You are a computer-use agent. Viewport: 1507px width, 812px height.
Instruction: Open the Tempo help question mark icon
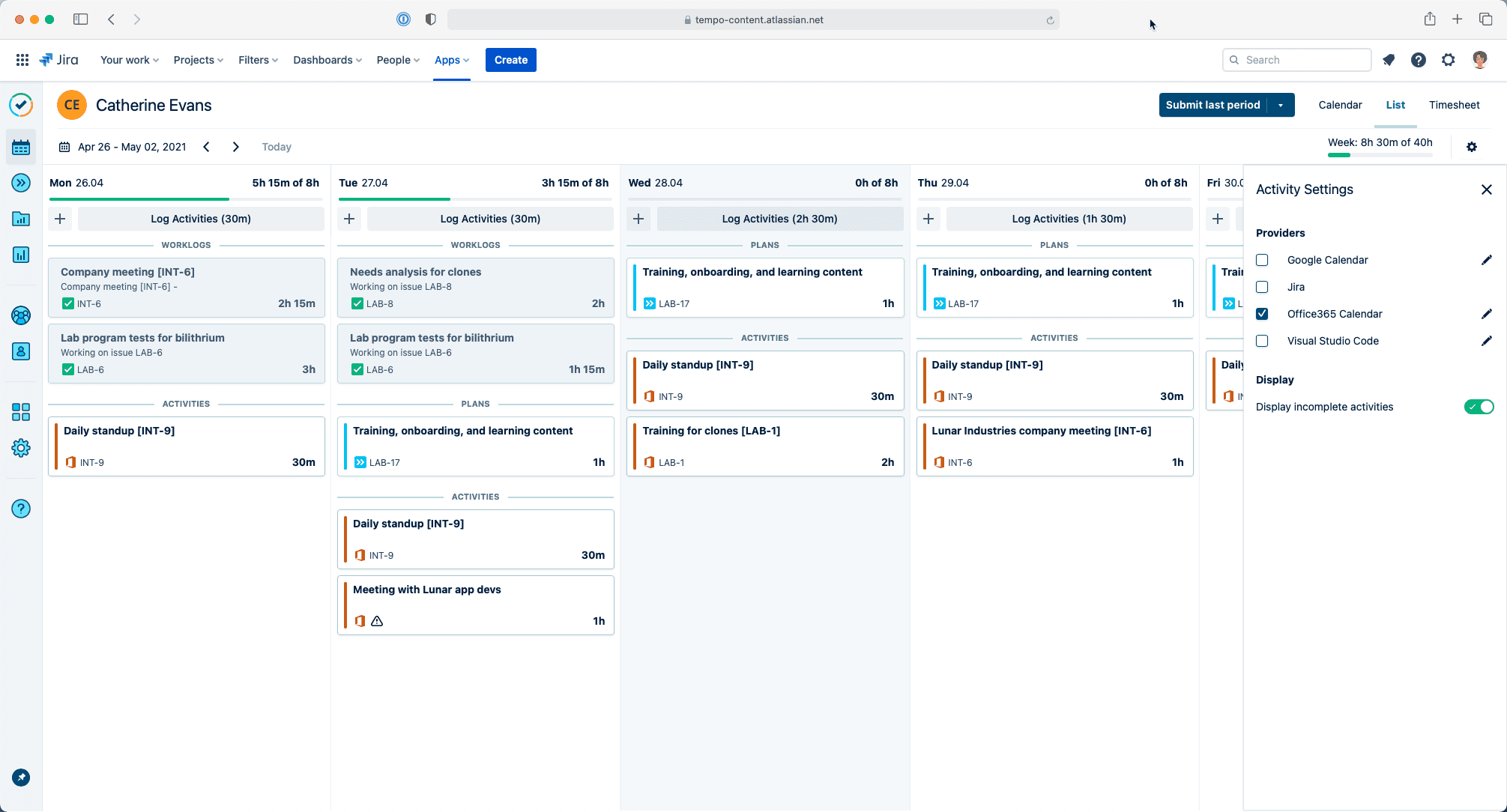(x=21, y=509)
